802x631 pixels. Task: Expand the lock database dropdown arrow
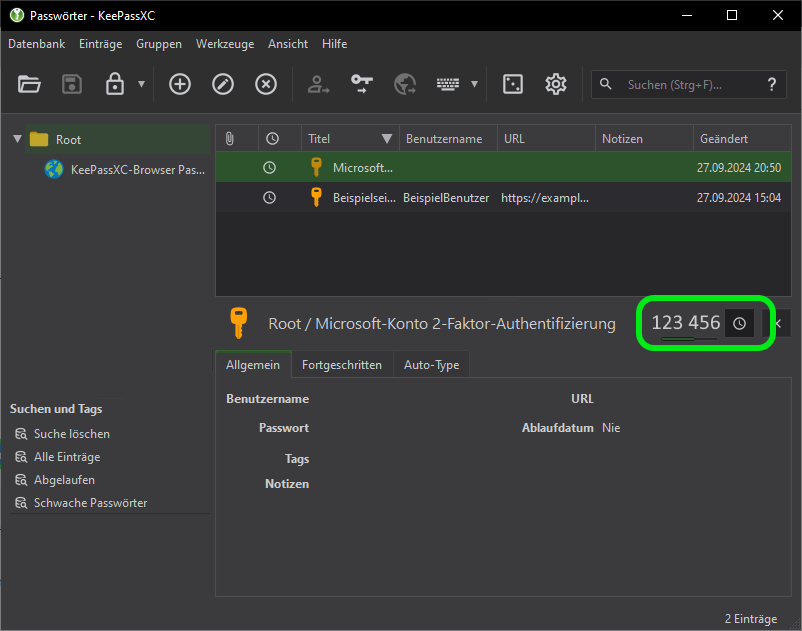[142, 85]
